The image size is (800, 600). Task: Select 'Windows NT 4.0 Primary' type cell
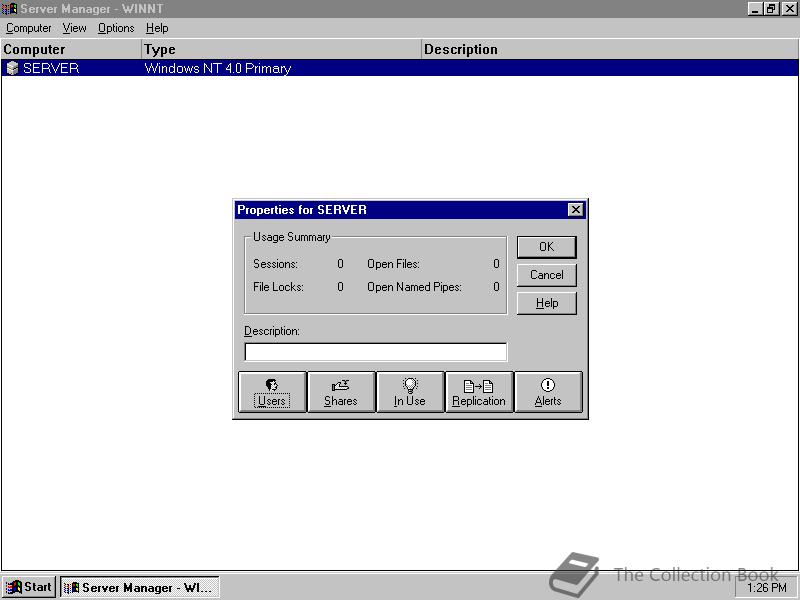coord(218,68)
